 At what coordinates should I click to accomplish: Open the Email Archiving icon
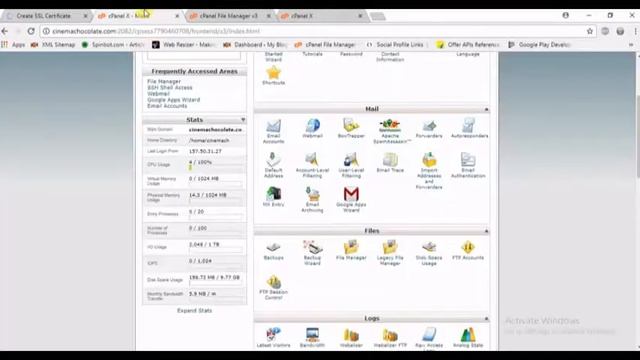point(312,194)
